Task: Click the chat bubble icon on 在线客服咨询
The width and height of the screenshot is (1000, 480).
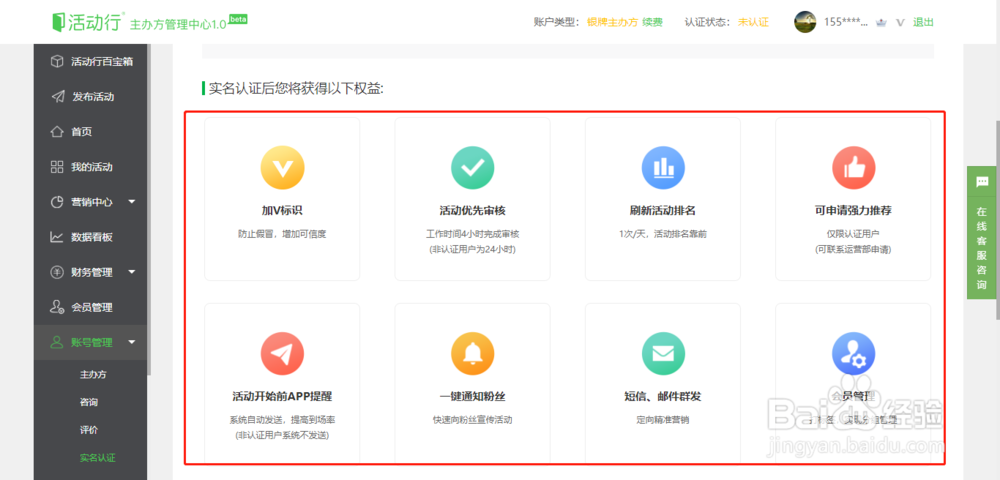Action: (x=982, y=182)
